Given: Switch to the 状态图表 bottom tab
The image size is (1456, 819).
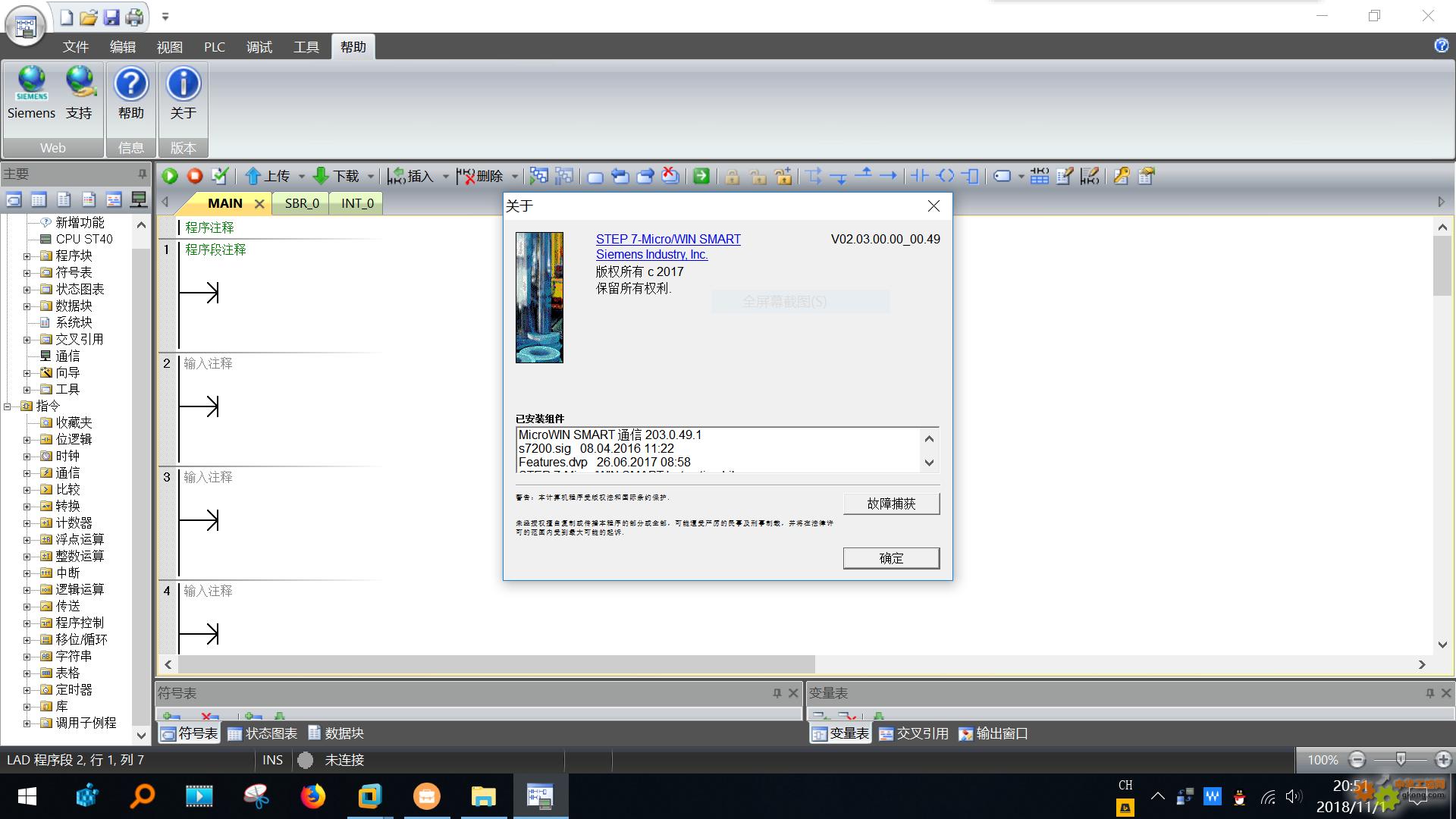Looking at the screenshot, I should (x=262, y=733).
